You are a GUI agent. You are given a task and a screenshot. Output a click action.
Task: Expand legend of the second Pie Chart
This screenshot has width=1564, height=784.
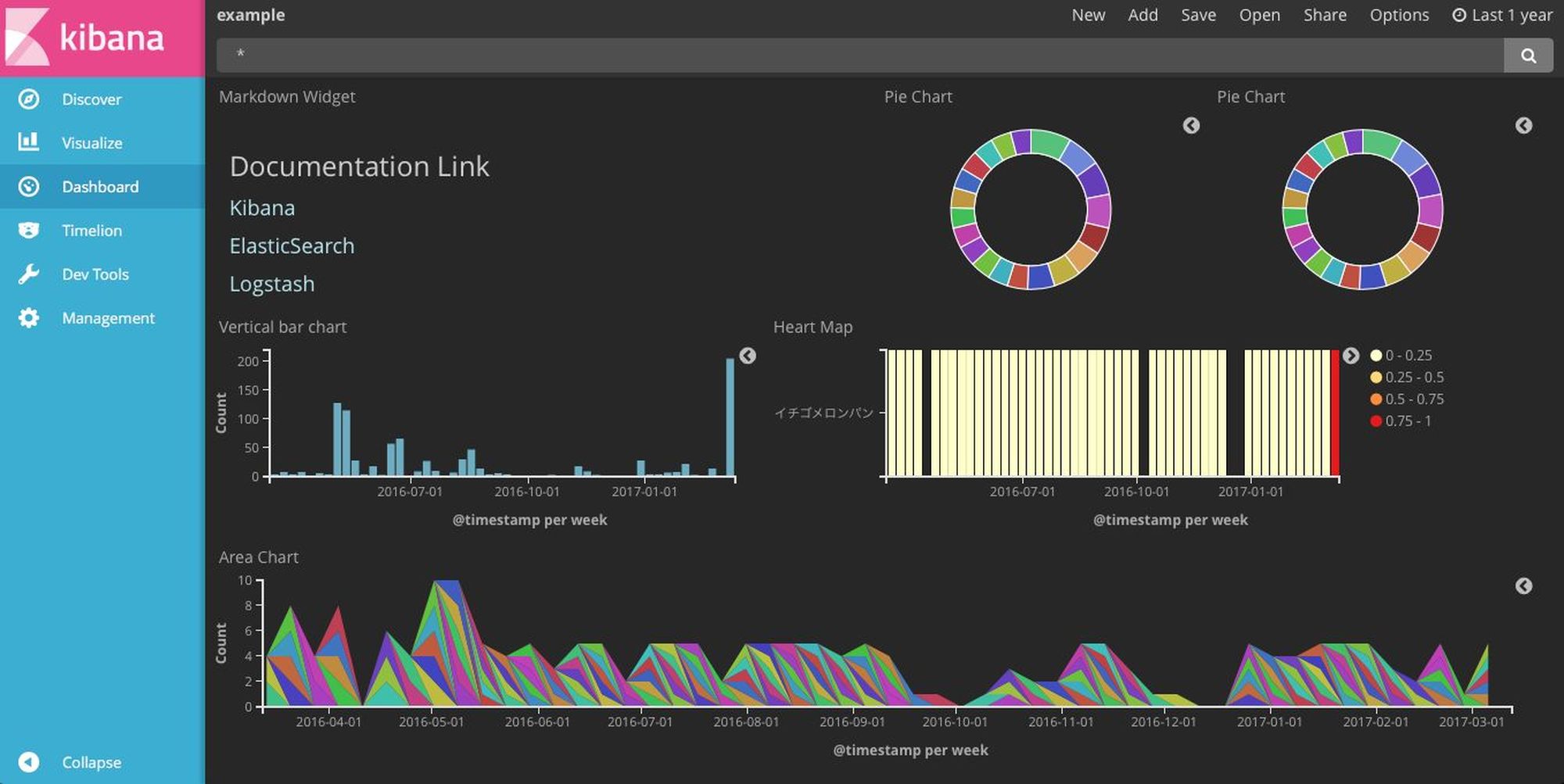(x=1523, y=126)
